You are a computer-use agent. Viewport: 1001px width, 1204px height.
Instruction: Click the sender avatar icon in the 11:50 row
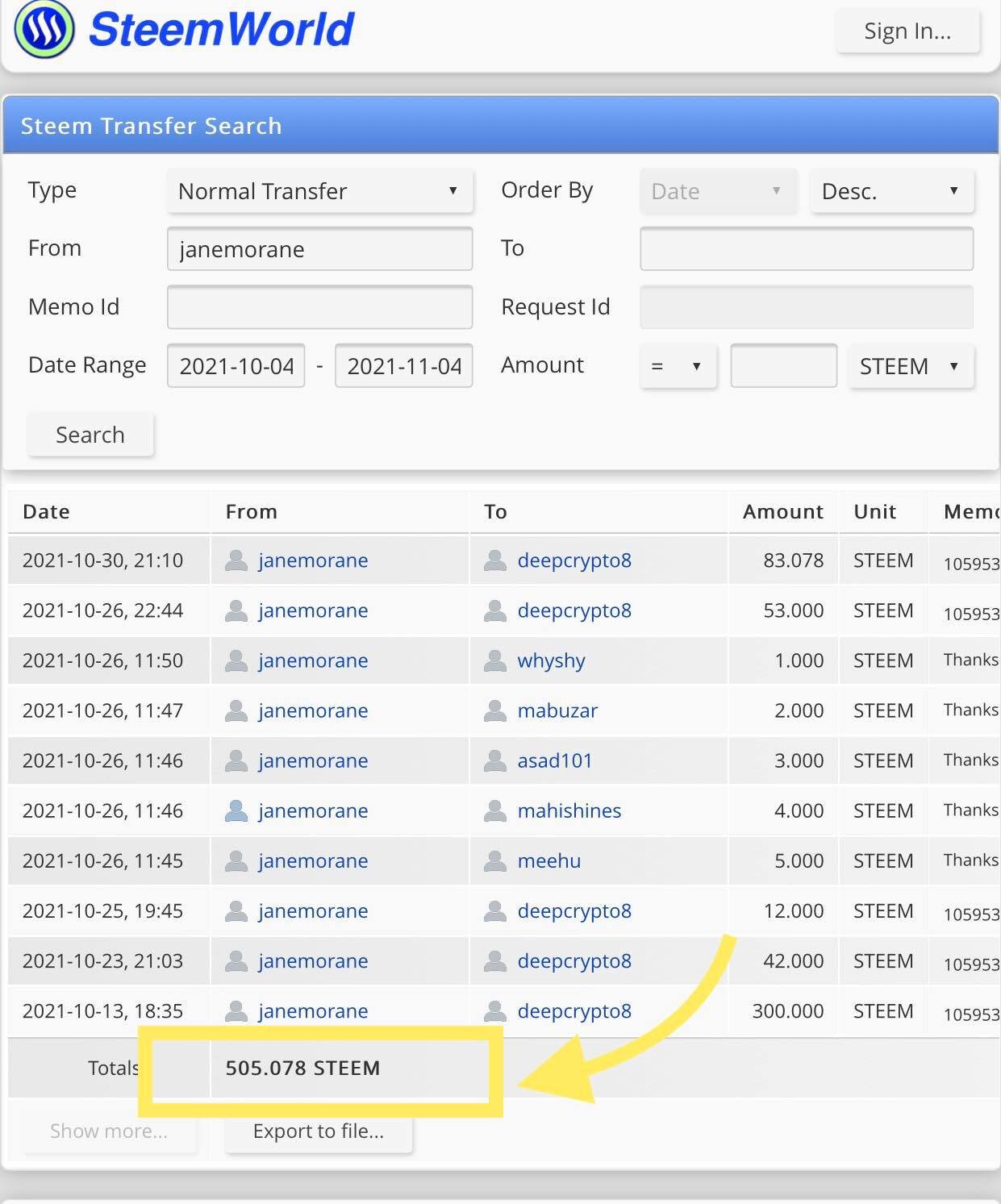(x=236, y=660)
